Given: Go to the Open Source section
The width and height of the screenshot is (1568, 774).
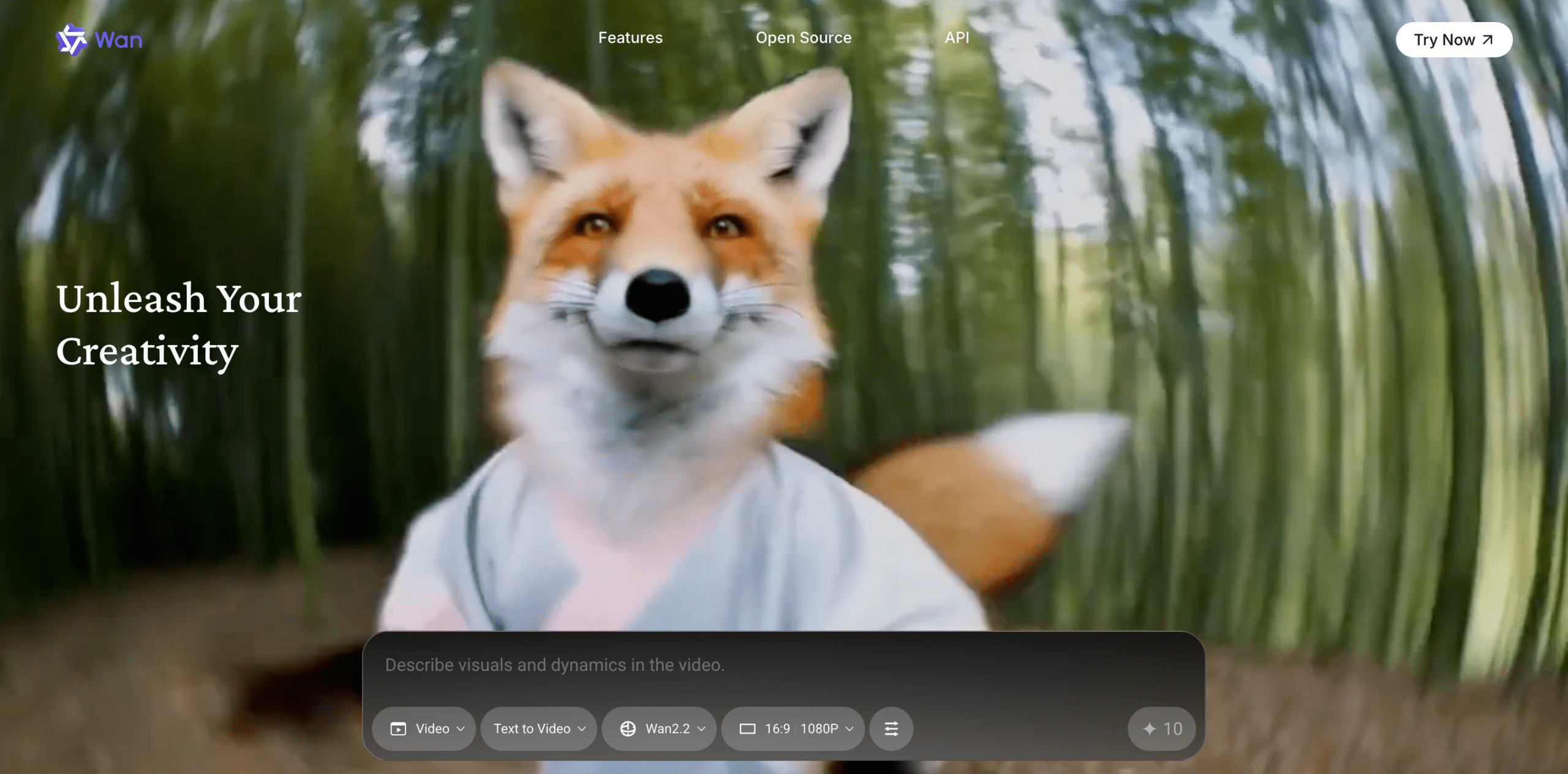Looking at the screenshot, I should (803, 38).
